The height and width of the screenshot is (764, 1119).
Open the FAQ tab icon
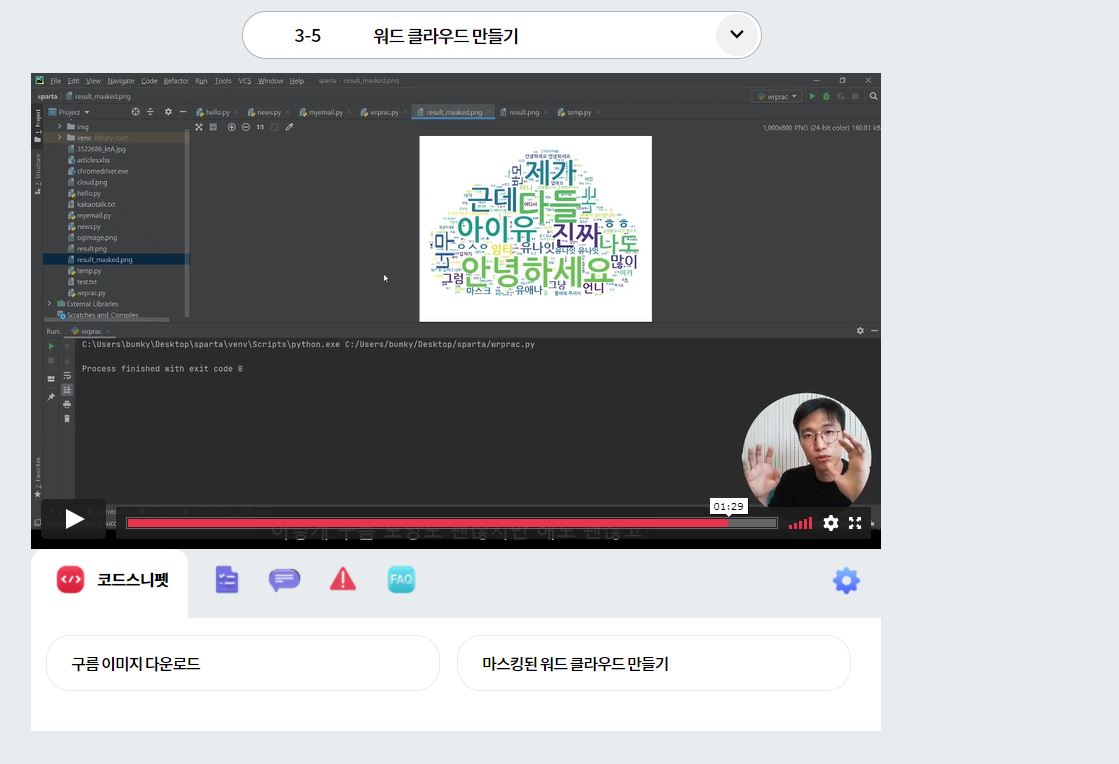pyautogui.click(x=401, y=579)
